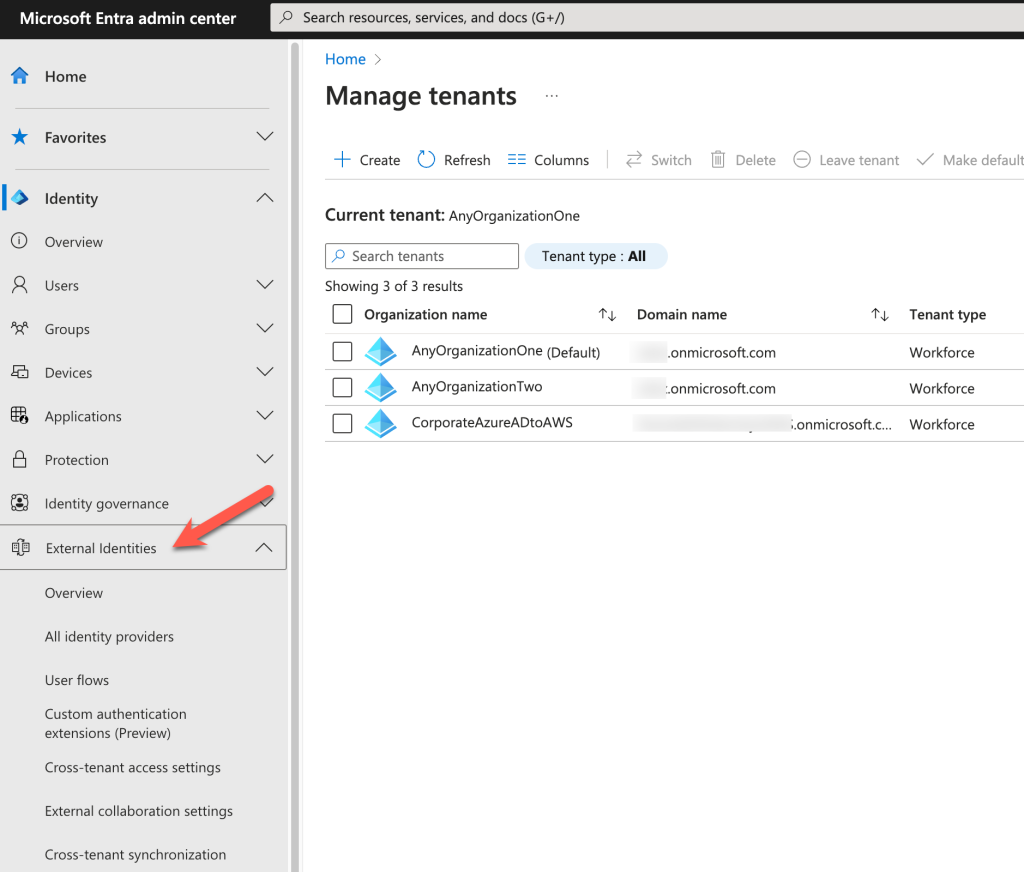The width and height of the screenshot is (1024, 872).
Task: Expand the Users section
Action: point(264,285)
